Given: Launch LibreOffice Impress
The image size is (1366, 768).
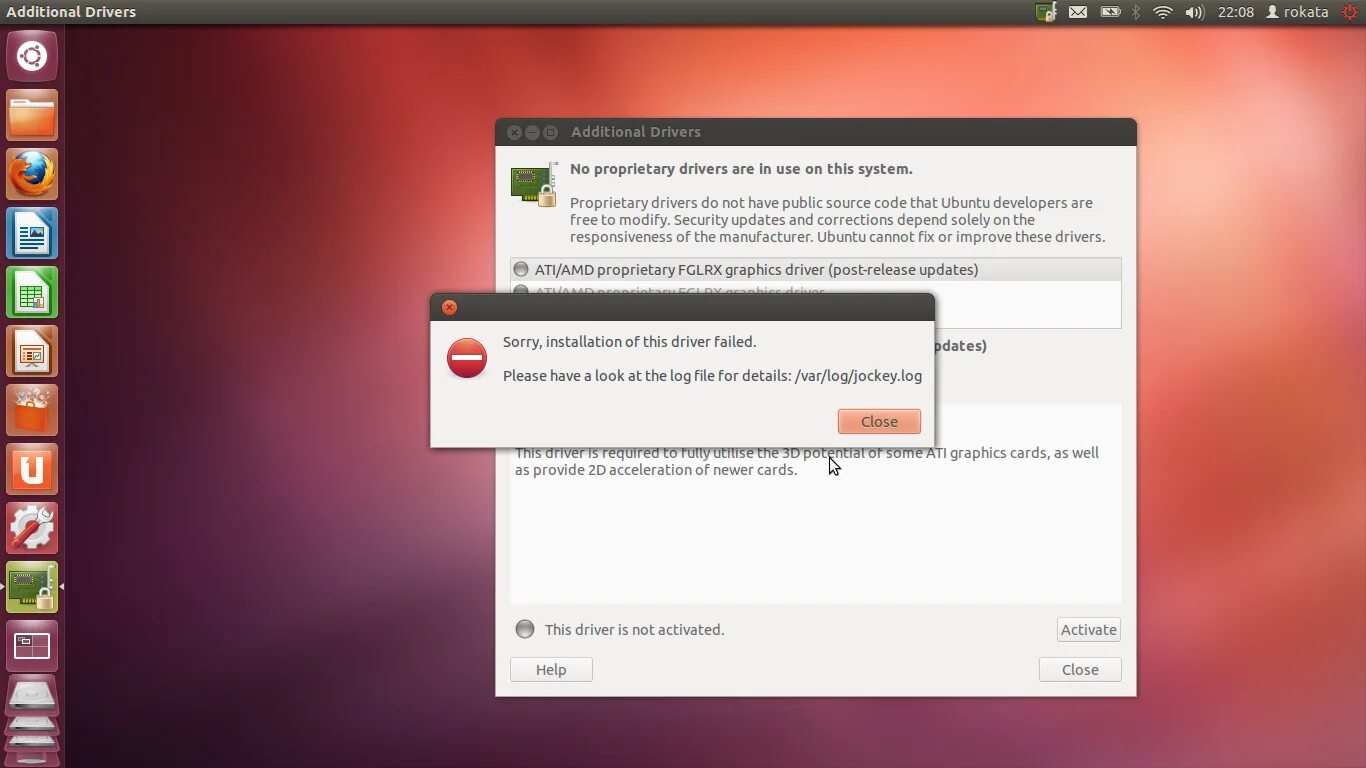Looking at the screenshot, I should tap(32, 351).
